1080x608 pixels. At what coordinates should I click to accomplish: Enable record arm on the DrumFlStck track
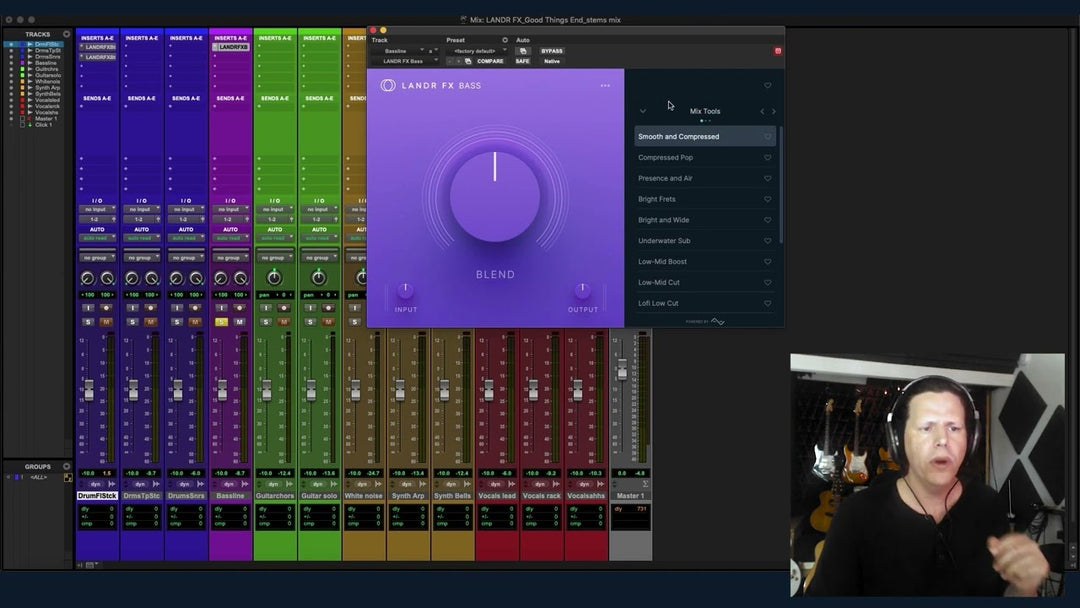coord(105,308)
